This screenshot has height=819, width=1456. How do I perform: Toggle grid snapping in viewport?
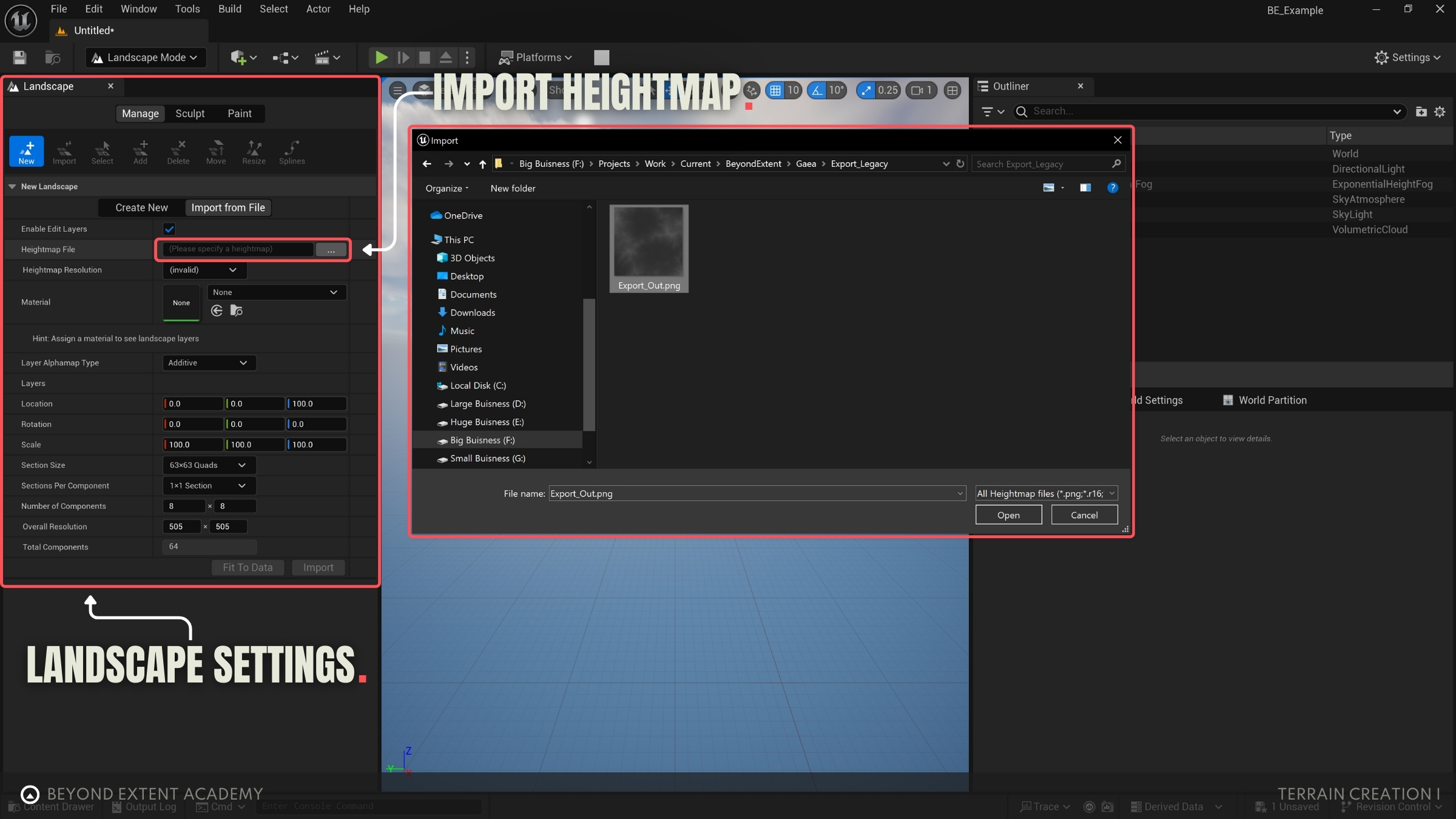tap(775, 90)
